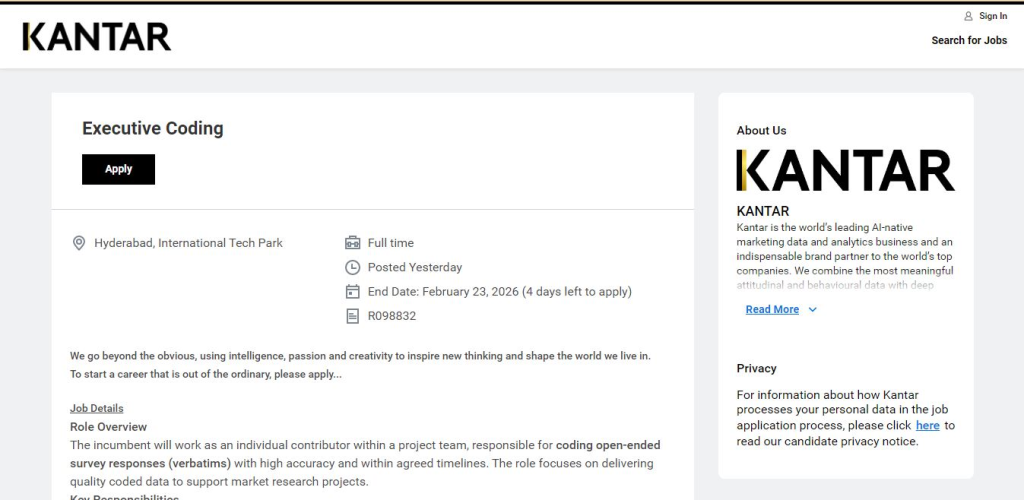Click 'We go beyond the obvious' intro sentence
Screen dimensions: 1024x500
click(360, 356)
